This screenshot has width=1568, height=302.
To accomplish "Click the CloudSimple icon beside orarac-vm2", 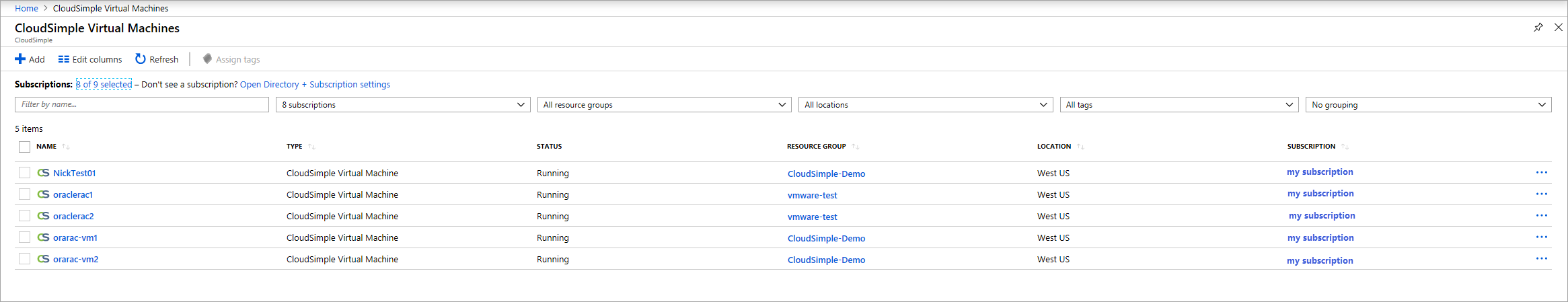I will point(44,259).
